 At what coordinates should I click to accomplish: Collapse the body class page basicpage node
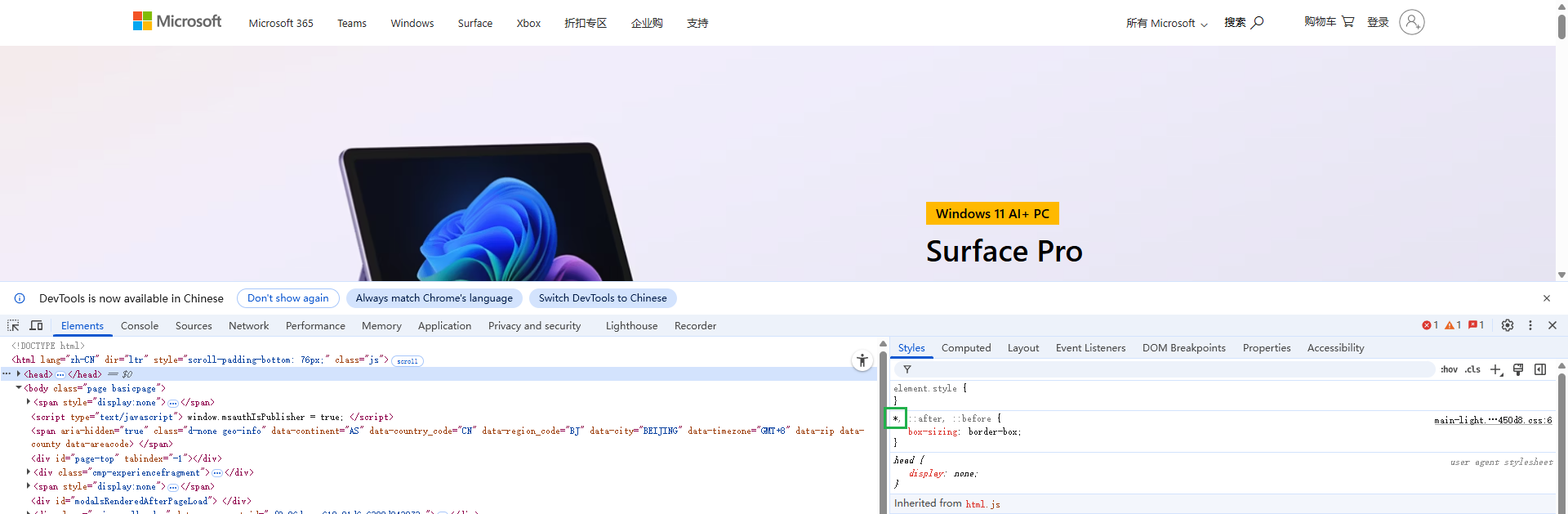tap(19, 388)
